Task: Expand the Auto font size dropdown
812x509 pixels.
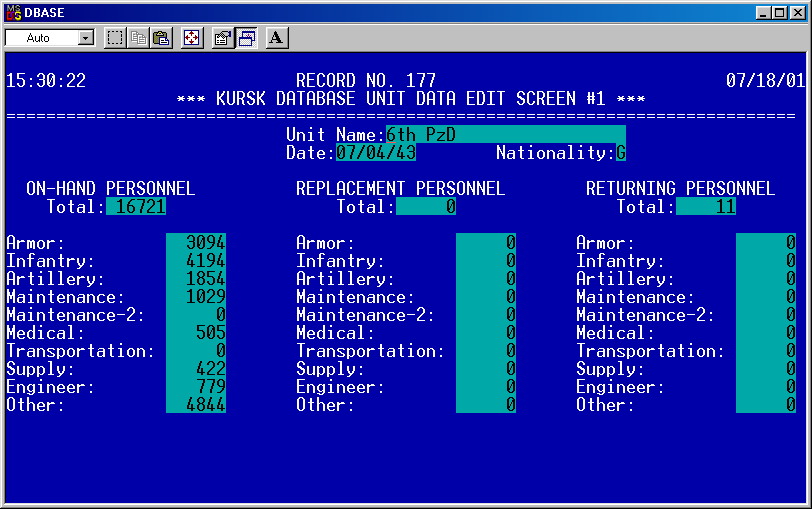Action: (x=85, y=38)
